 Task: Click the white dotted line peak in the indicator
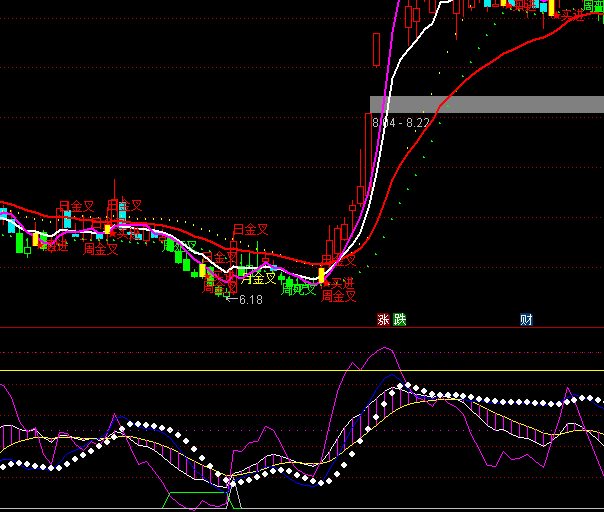point(404,386)
